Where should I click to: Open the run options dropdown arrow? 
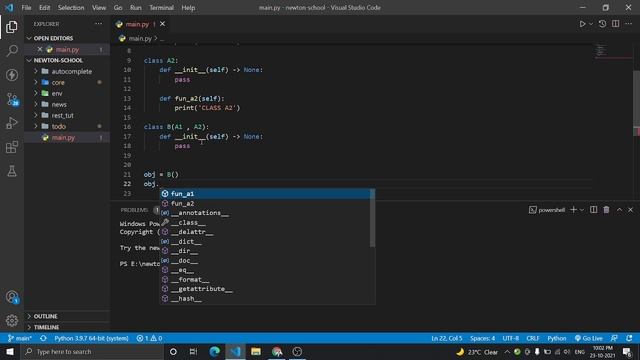pyautogui.click(x=591, y=24)
